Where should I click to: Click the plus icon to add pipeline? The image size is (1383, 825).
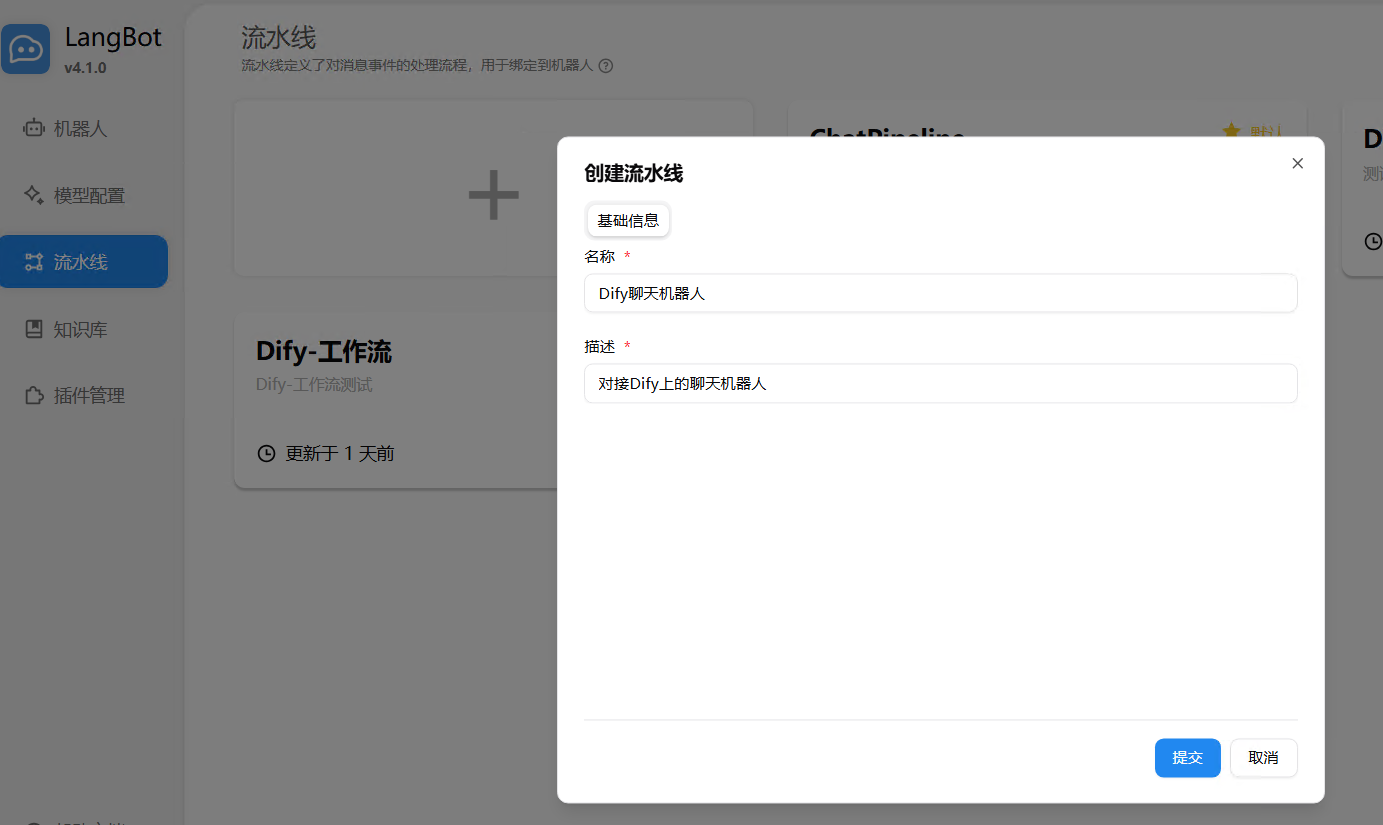pyautogui.click(x=494, y=194)
